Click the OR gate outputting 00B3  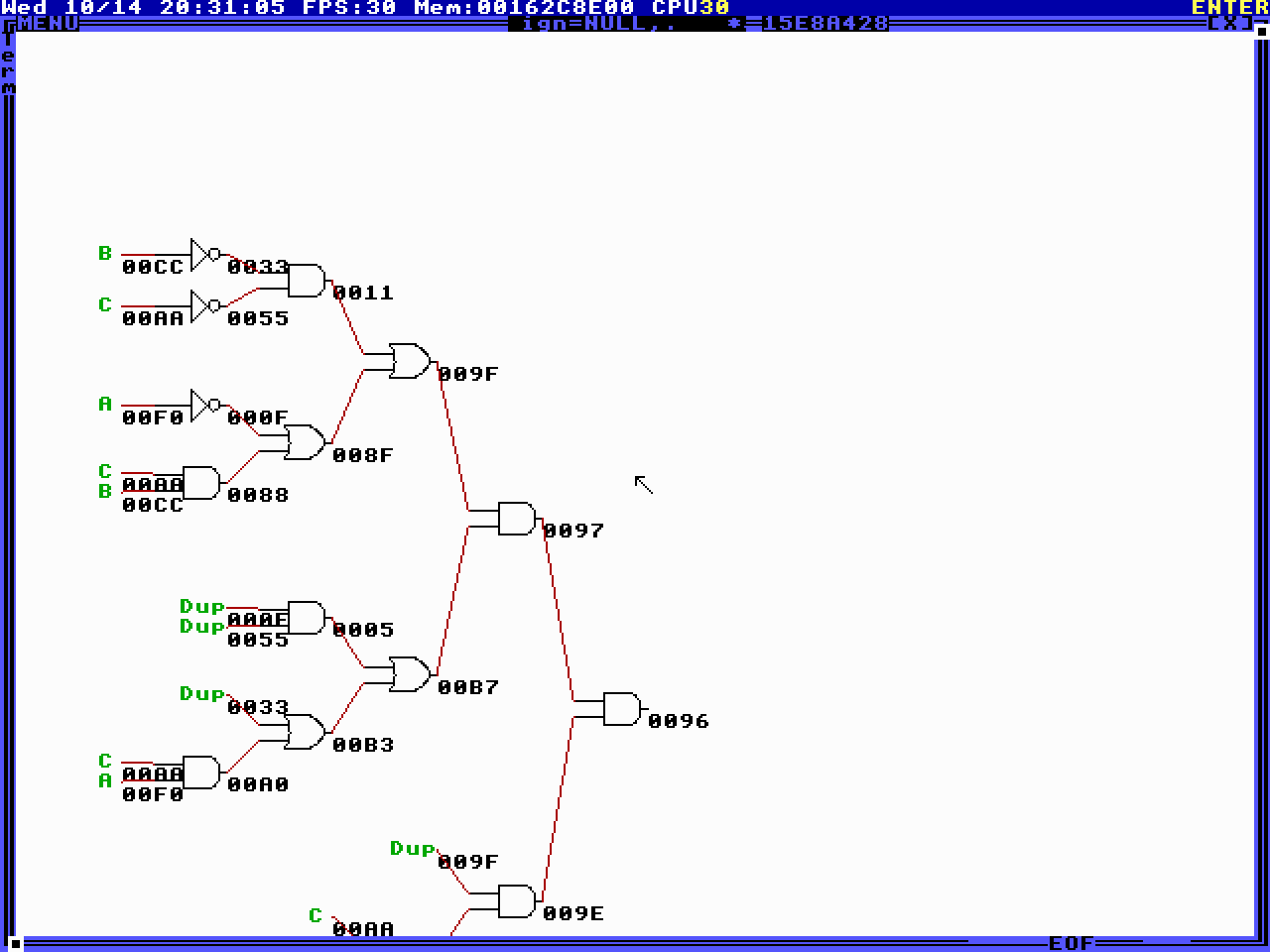pyautogui.click(x=307, y=733)
